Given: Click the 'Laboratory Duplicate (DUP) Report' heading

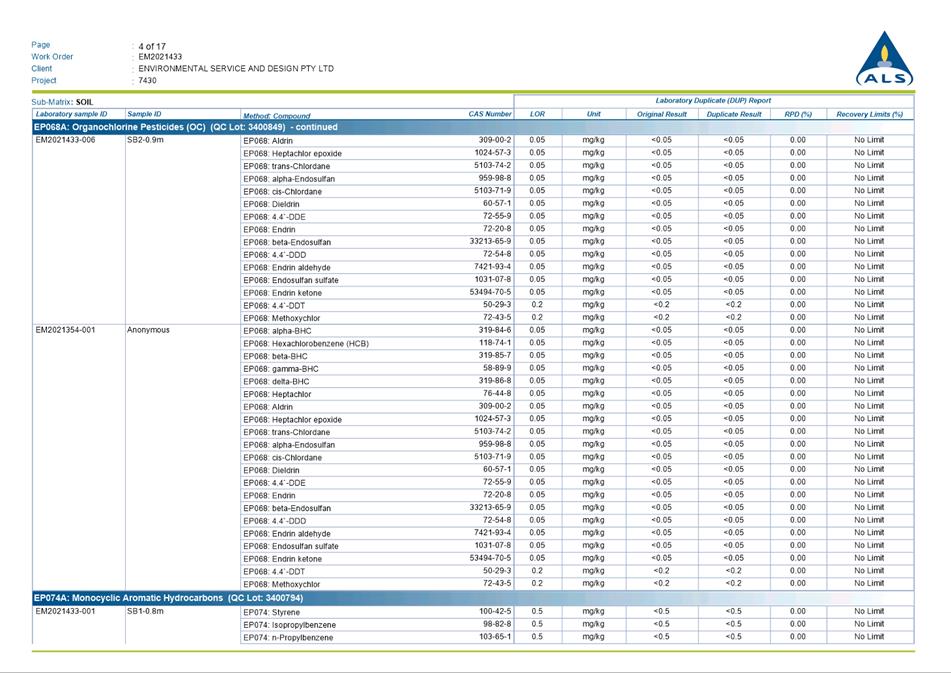Looking at the screenshot, I should pyautogui.click(x=713, y=101).
